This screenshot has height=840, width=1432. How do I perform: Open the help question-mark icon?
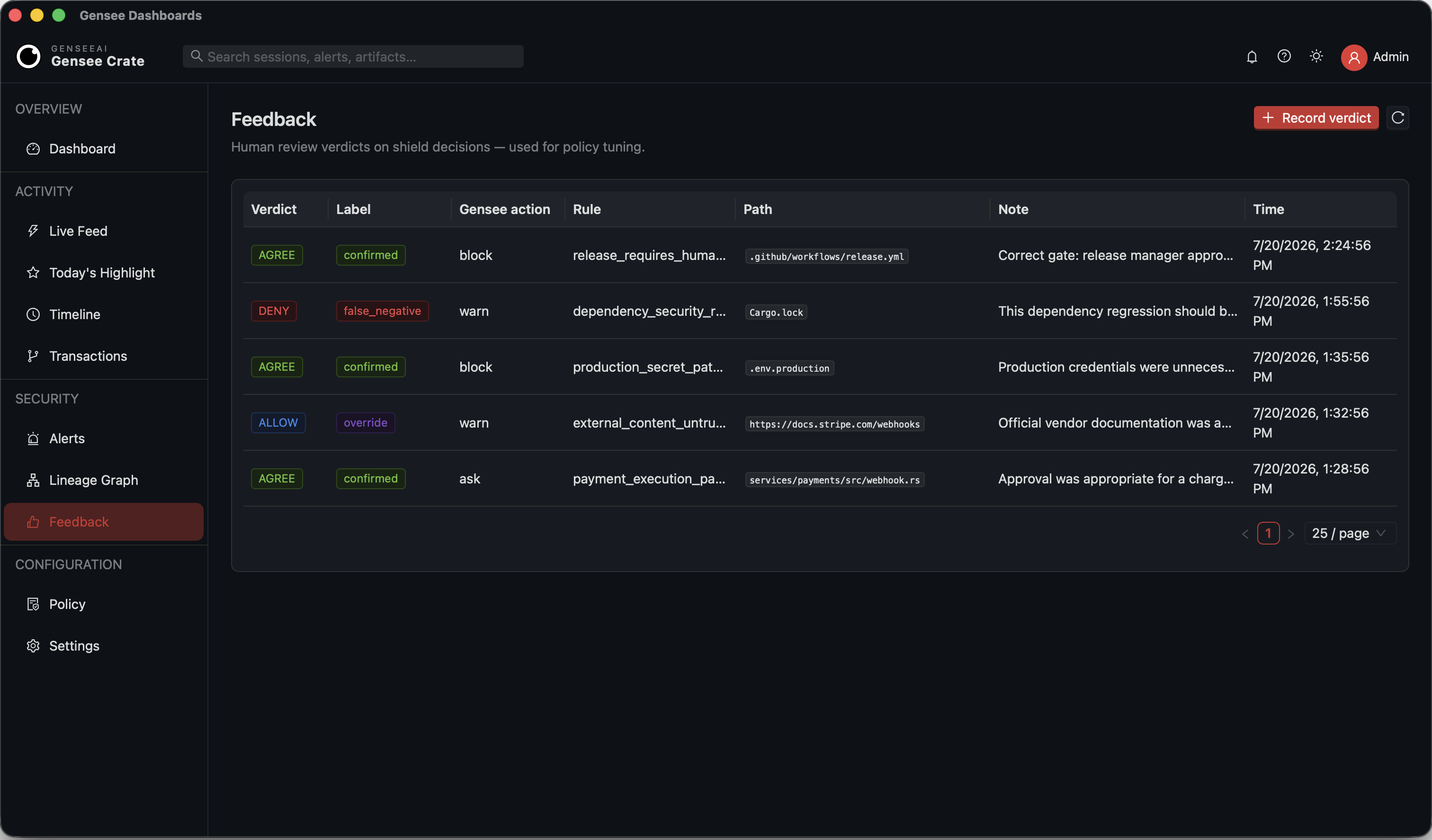click(x=1284, y=56)
